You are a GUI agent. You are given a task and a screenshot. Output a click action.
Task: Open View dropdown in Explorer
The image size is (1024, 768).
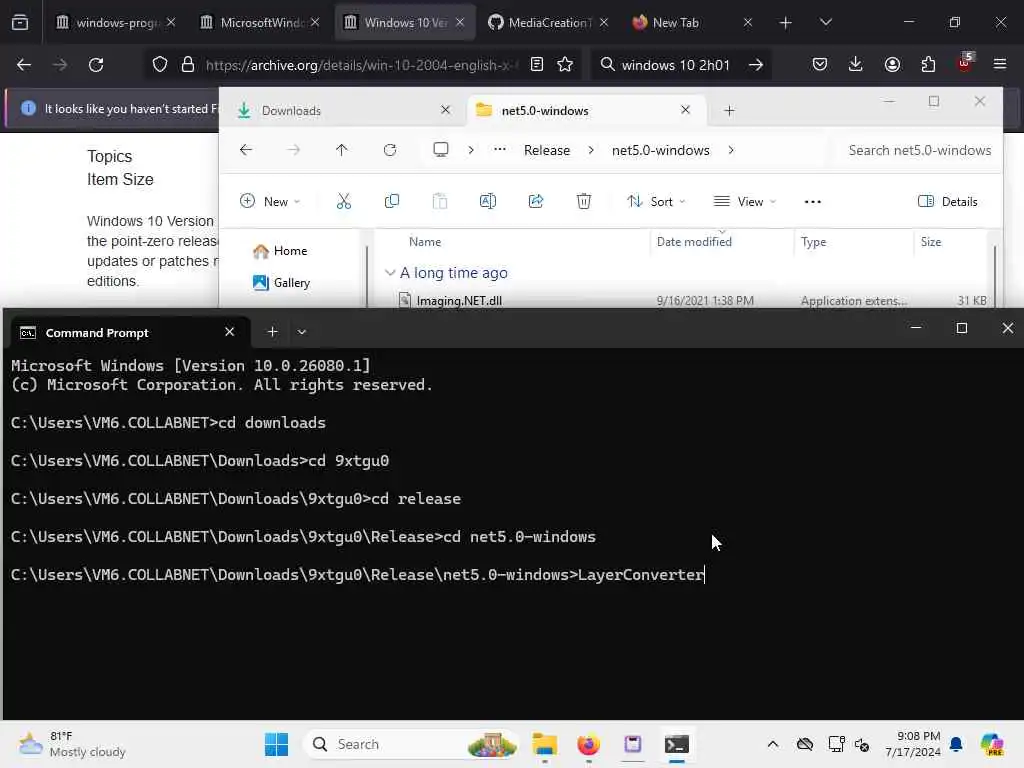pyautogui.click(x=744, y=201)
